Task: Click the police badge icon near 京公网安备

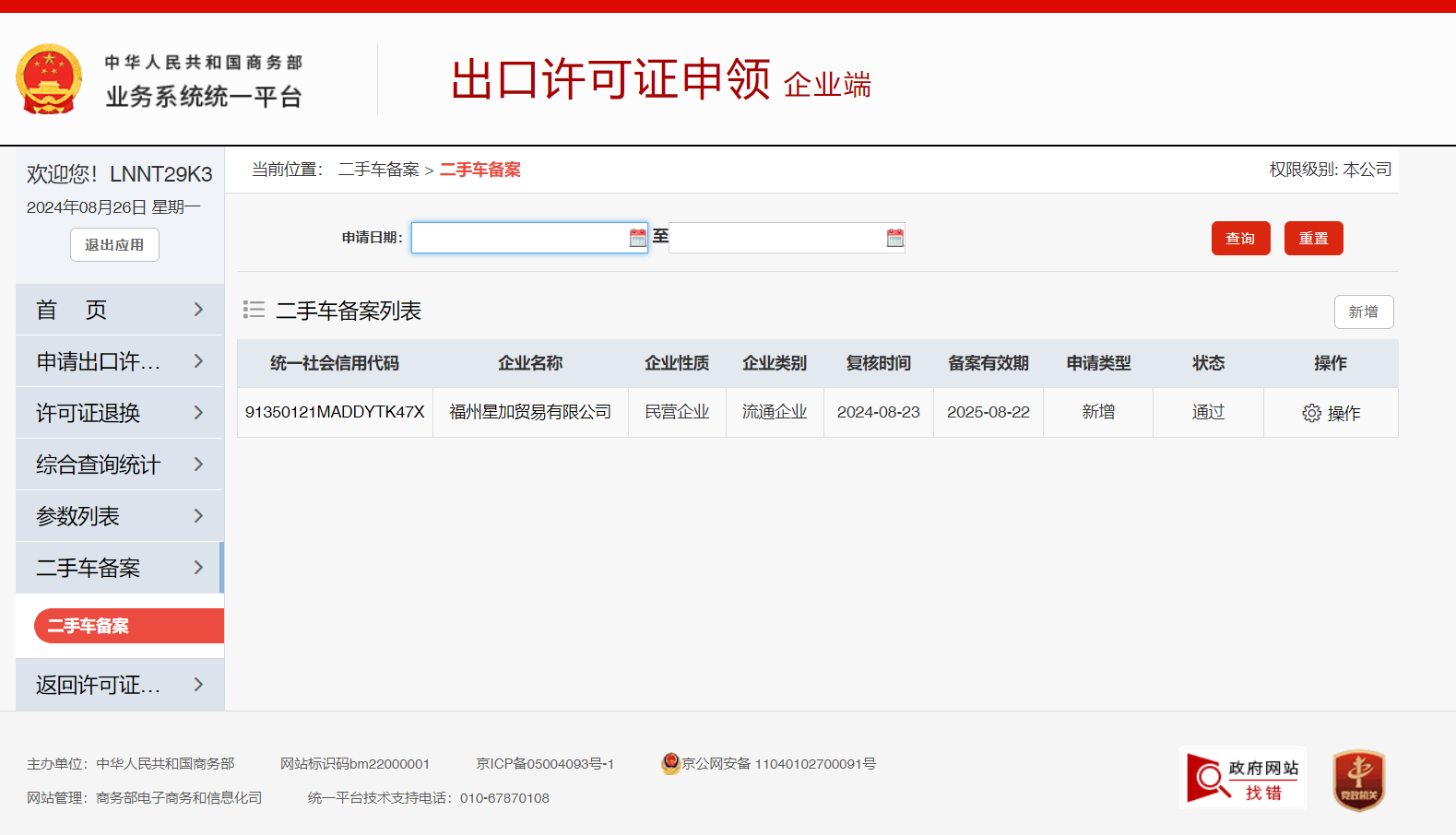Action: tap(670, 763)
